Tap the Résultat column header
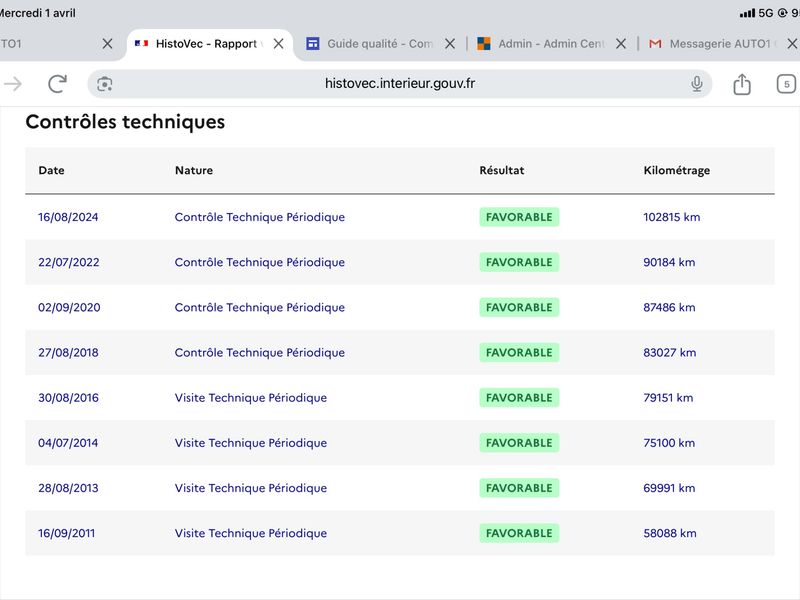 pos(502,170)
